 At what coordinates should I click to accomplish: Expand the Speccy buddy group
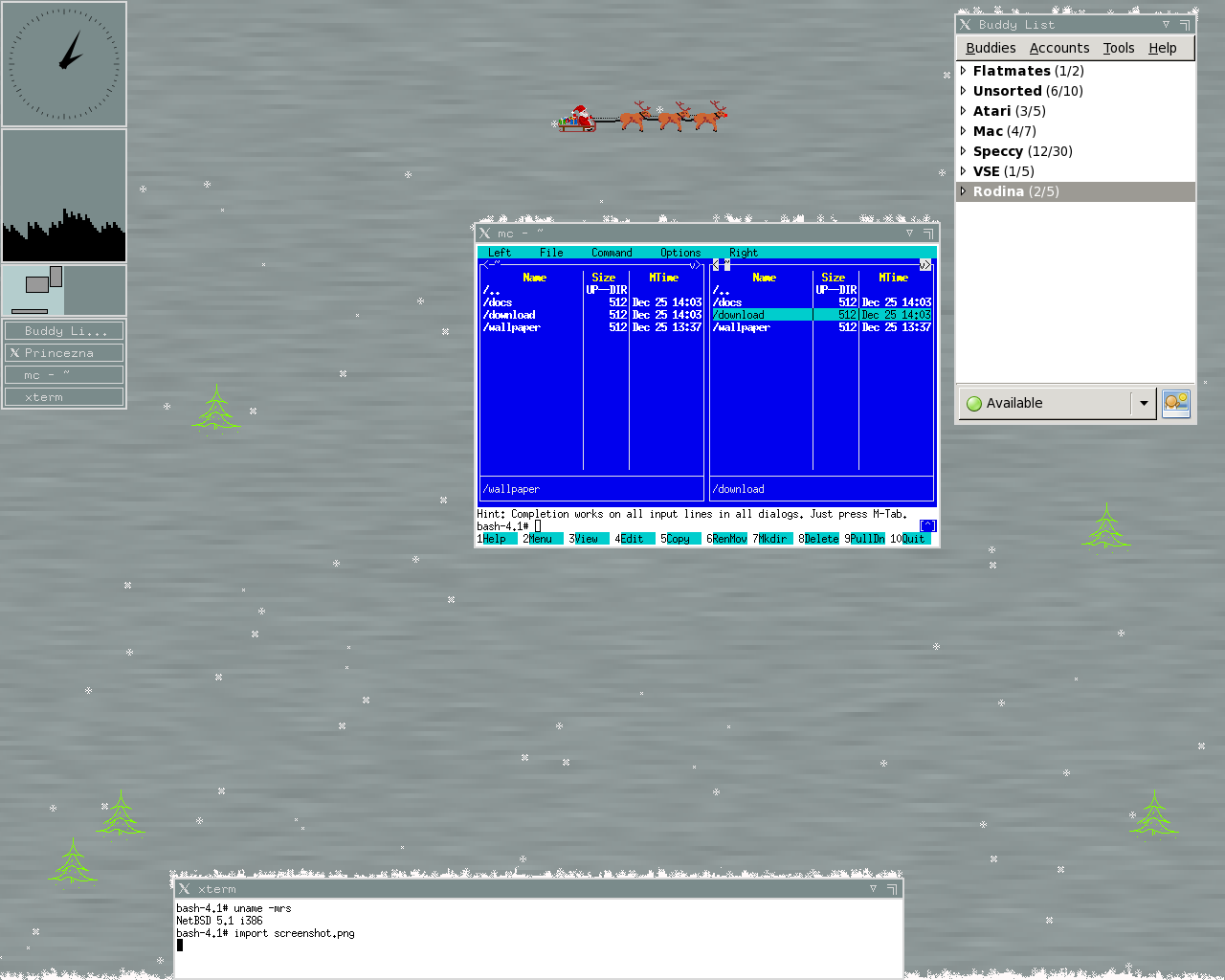click(963, 151)
